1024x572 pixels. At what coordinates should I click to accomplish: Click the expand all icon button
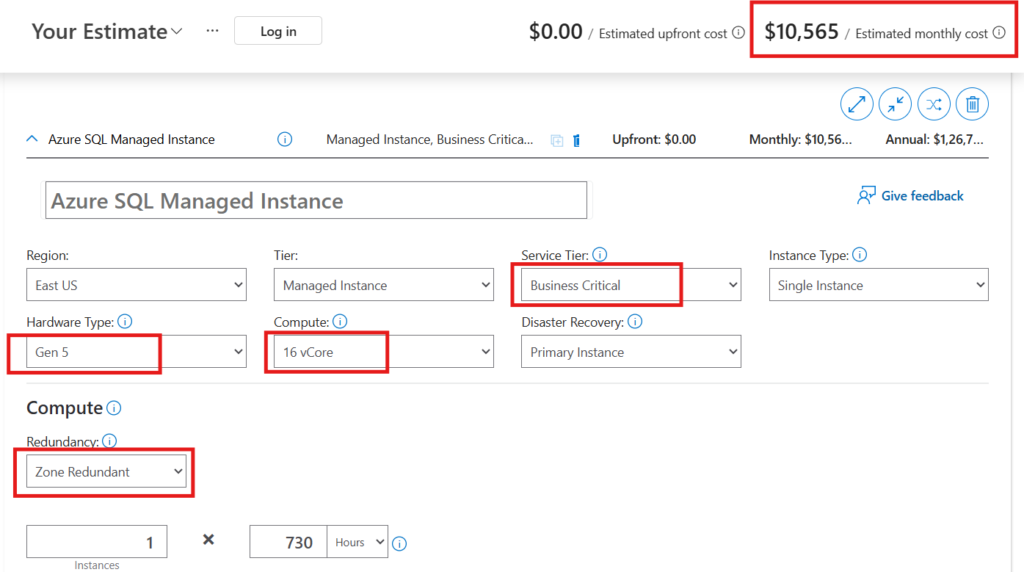click(x=856, y=104)
